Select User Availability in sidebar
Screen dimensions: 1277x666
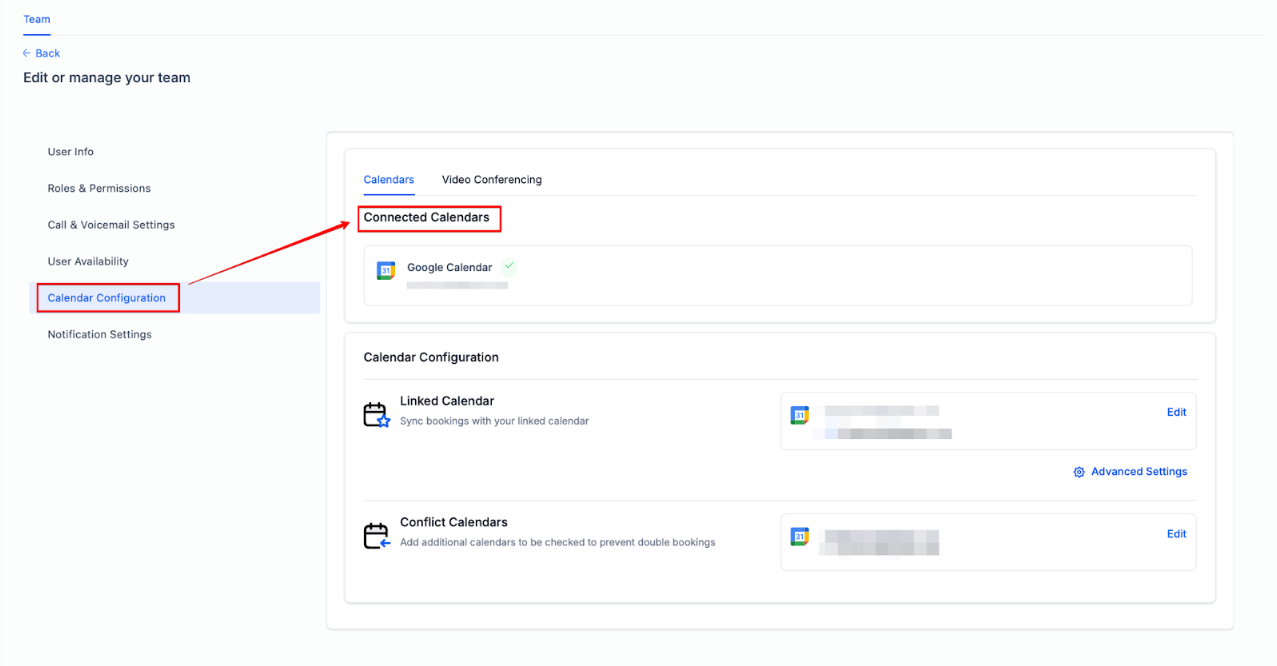88,261
